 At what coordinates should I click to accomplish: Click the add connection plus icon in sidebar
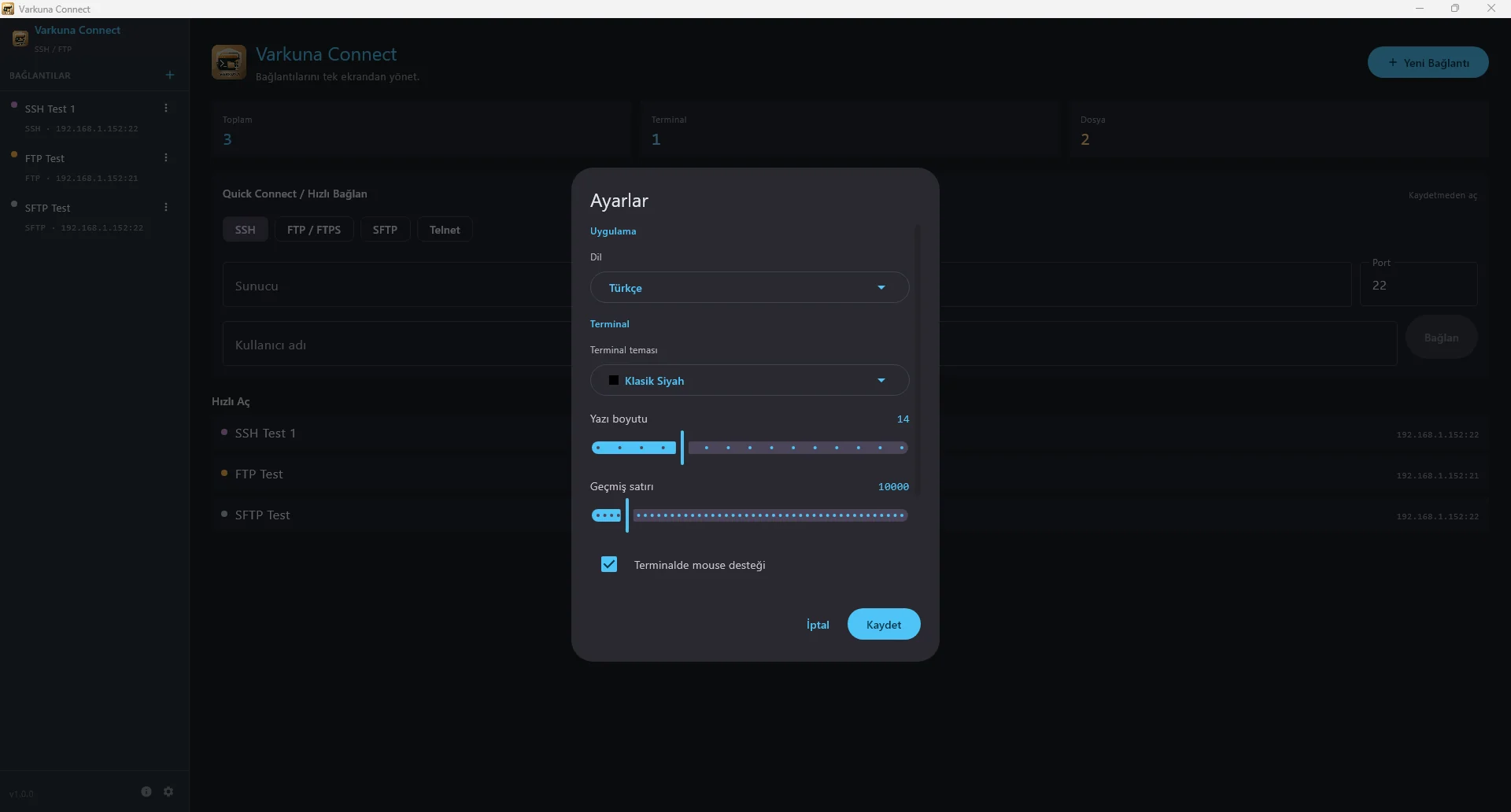pyautogui.click(x=170, y=75)
